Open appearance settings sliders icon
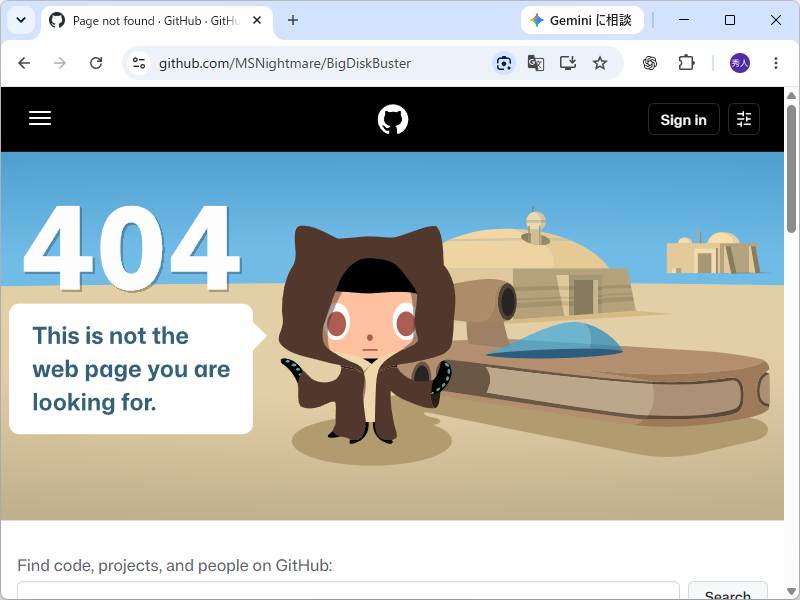The width and height of the screenshot is (800, 600). click(x=744, y=119)
